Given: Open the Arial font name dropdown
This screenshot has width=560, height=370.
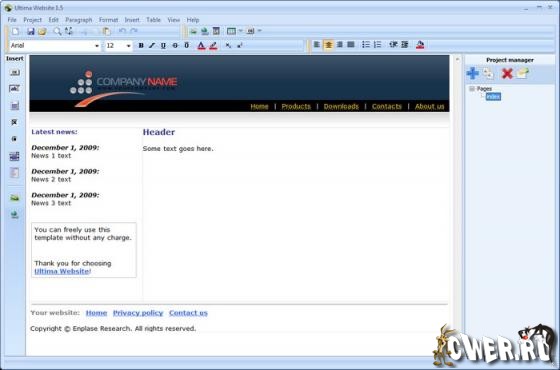Looking at the screenshot, I should pos(97,46).
